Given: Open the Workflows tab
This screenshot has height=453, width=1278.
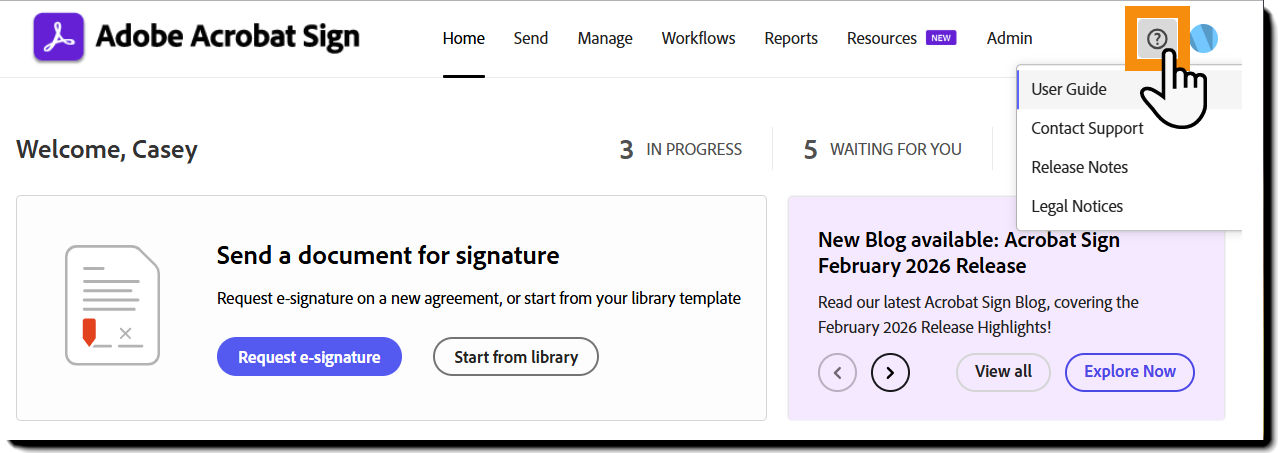Looking at the screenshot, I should coord(698,39).
